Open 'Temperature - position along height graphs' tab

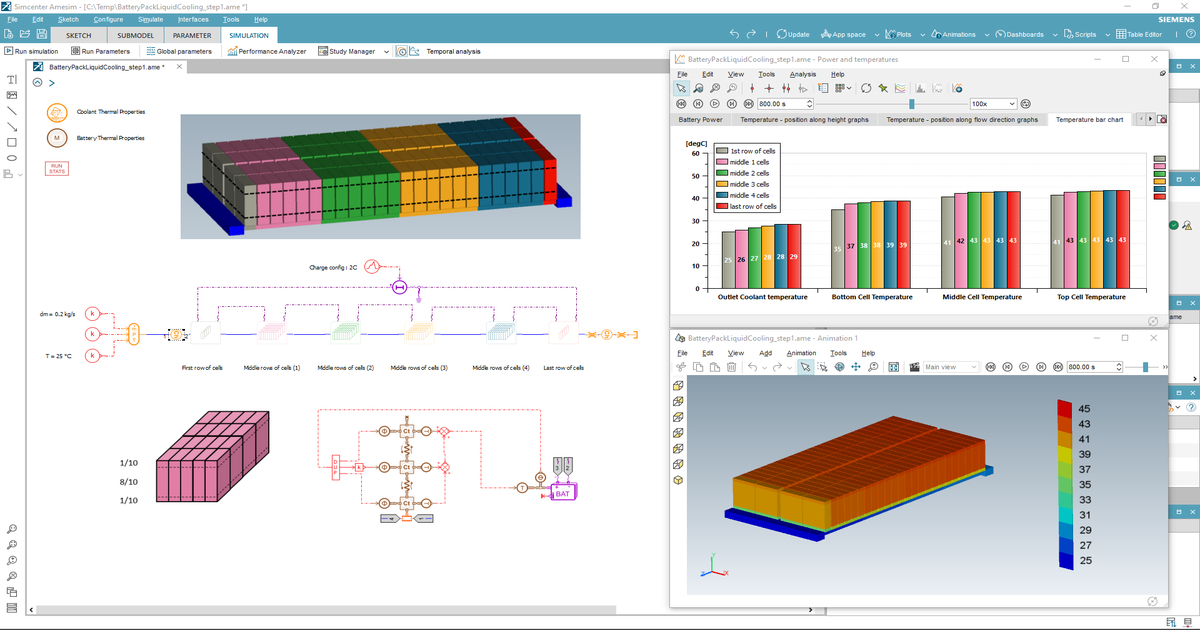802,119
